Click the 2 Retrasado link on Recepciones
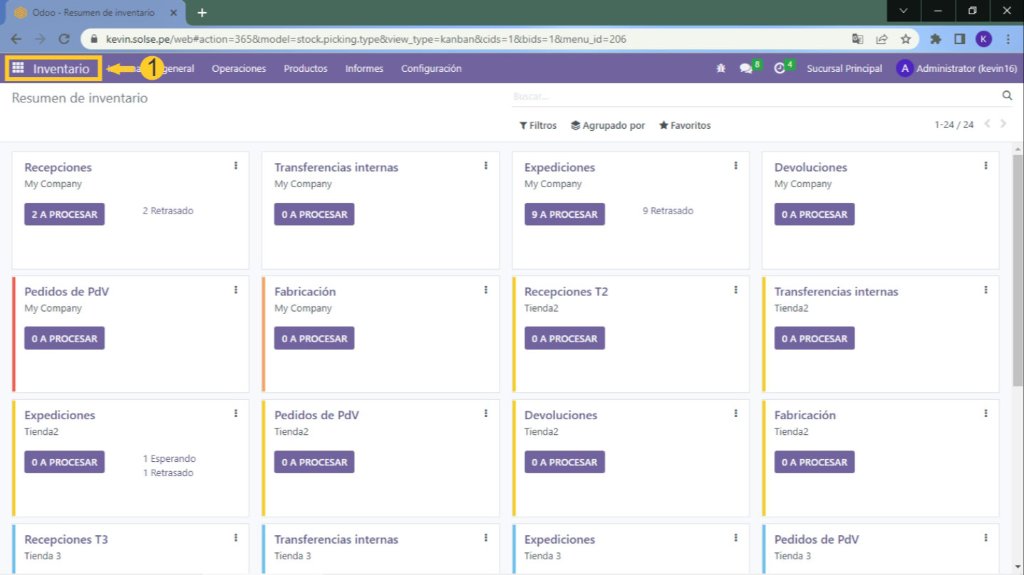Image resolution: width=1024 pixels, height=575 pixels. pyautogui.click(x=168, y=211)
